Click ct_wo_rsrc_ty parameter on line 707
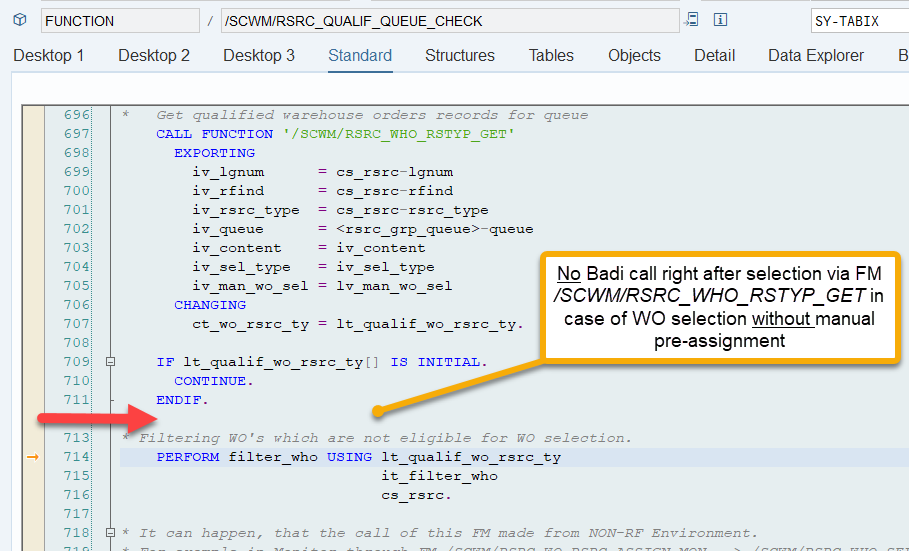The width and height of the screenshot is (909, 551). [250, 324]
